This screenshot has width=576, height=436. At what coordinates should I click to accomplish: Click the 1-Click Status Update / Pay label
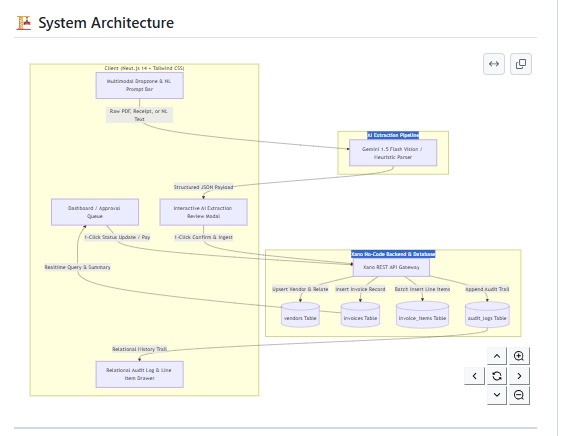[117, 237]
